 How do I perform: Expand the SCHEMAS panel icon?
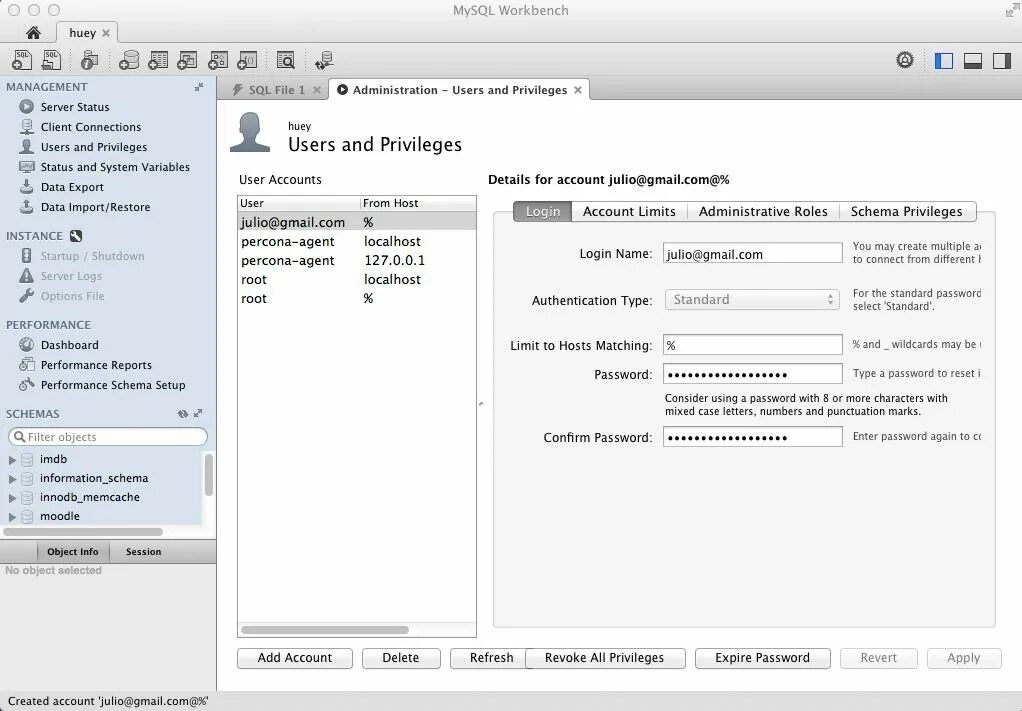[198, 413]
